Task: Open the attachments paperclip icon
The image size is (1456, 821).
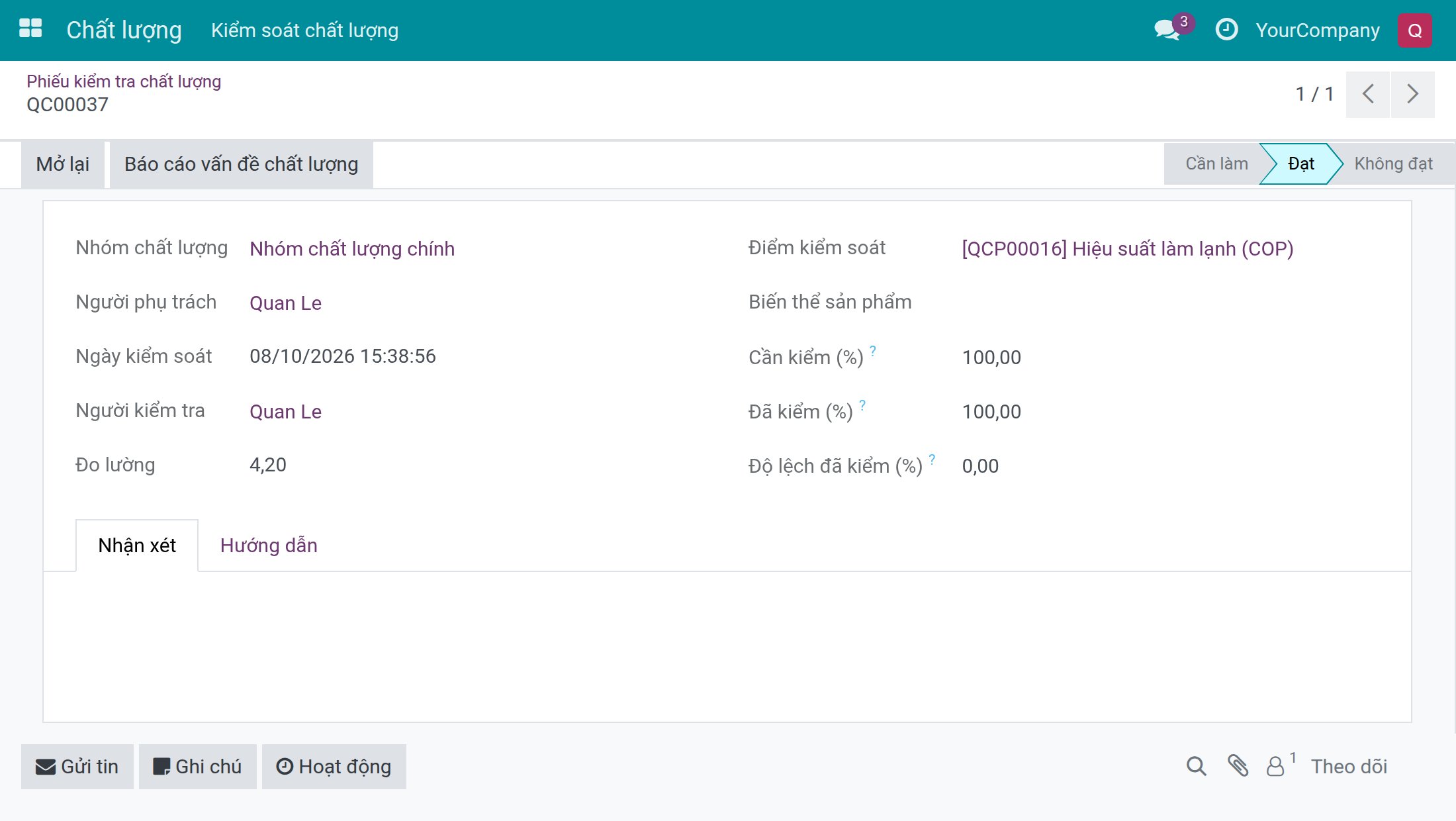Action: (1238, 766)
